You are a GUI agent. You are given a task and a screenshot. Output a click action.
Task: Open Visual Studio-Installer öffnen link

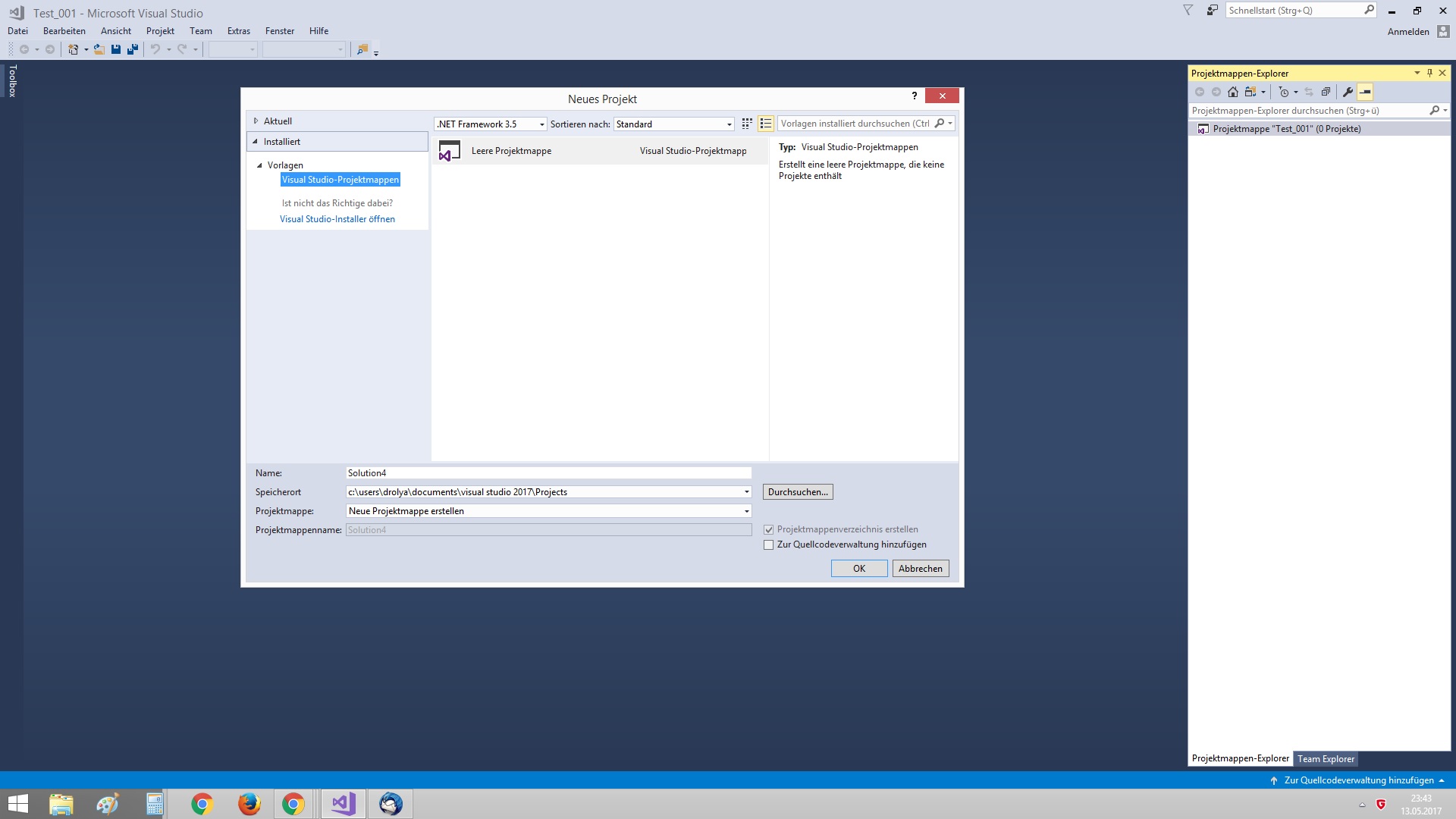point(337,219)
